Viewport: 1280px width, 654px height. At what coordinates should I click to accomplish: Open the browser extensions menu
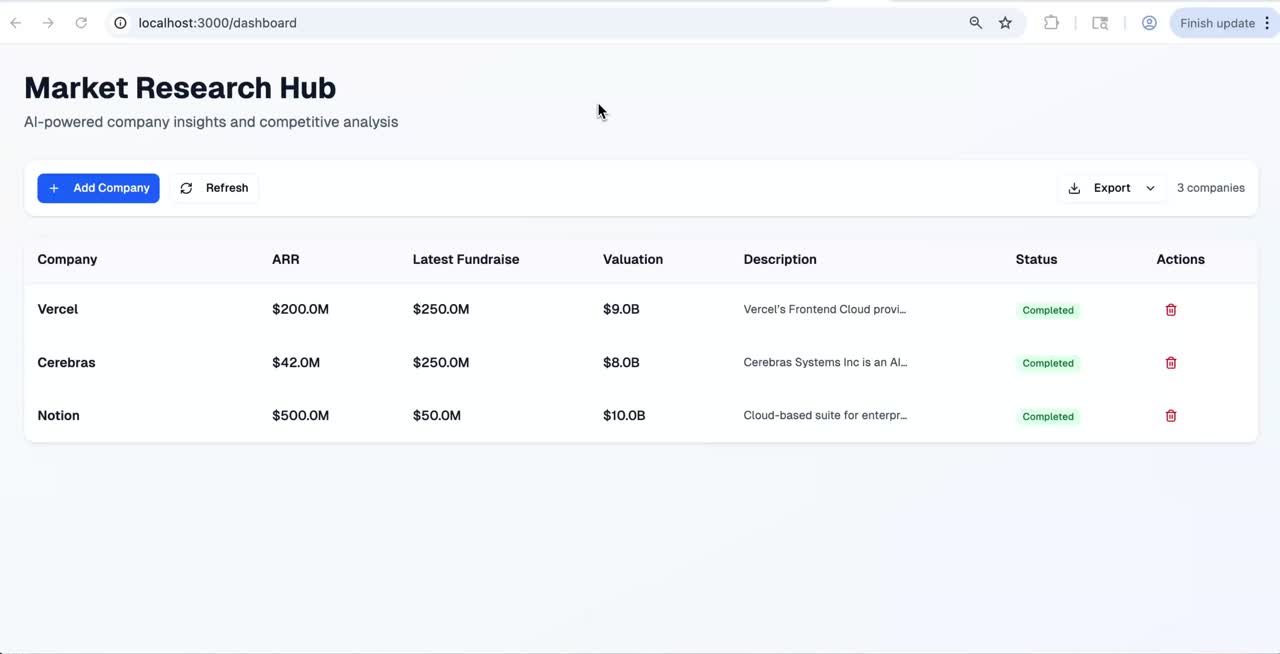1051,23
